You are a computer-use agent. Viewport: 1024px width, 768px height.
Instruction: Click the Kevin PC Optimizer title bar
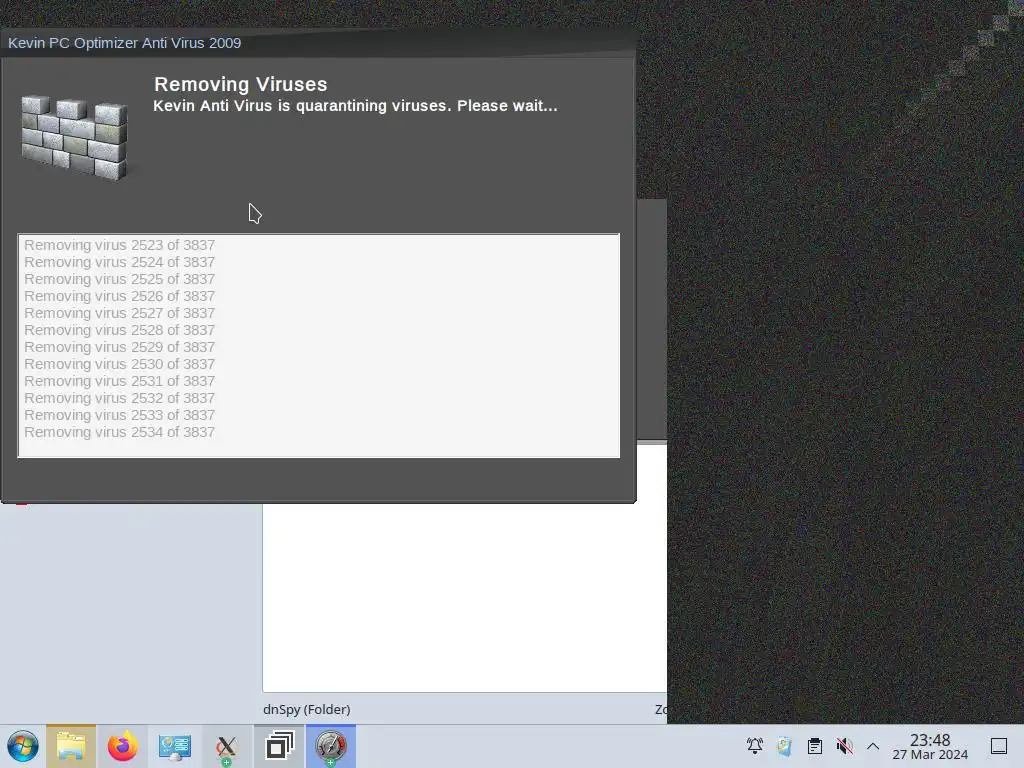pos(318,43)
